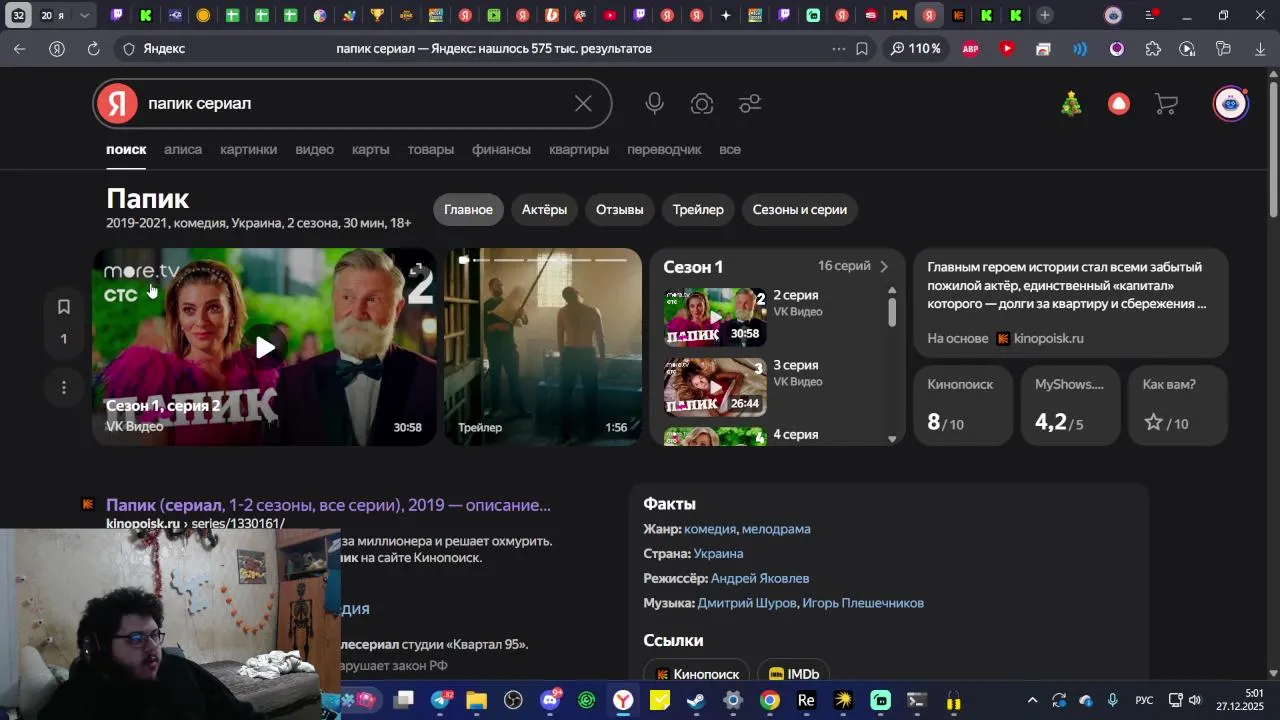Viewport: 1280px width, 720px height.
Task: Open the «все» services tab
Action: click(x=730, y=149)
